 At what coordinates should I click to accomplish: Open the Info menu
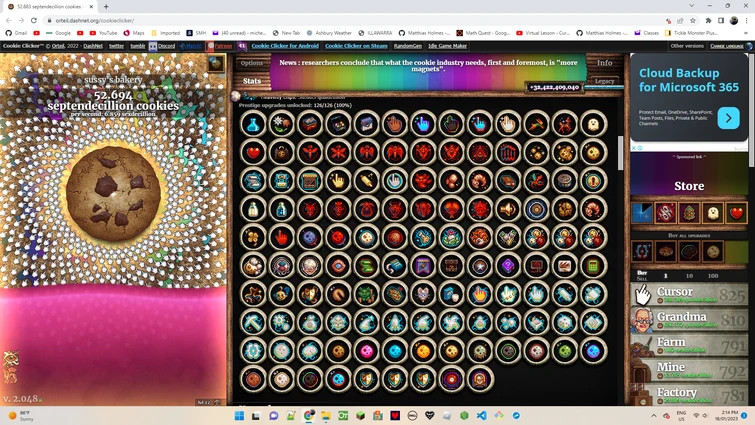(604, 63)
